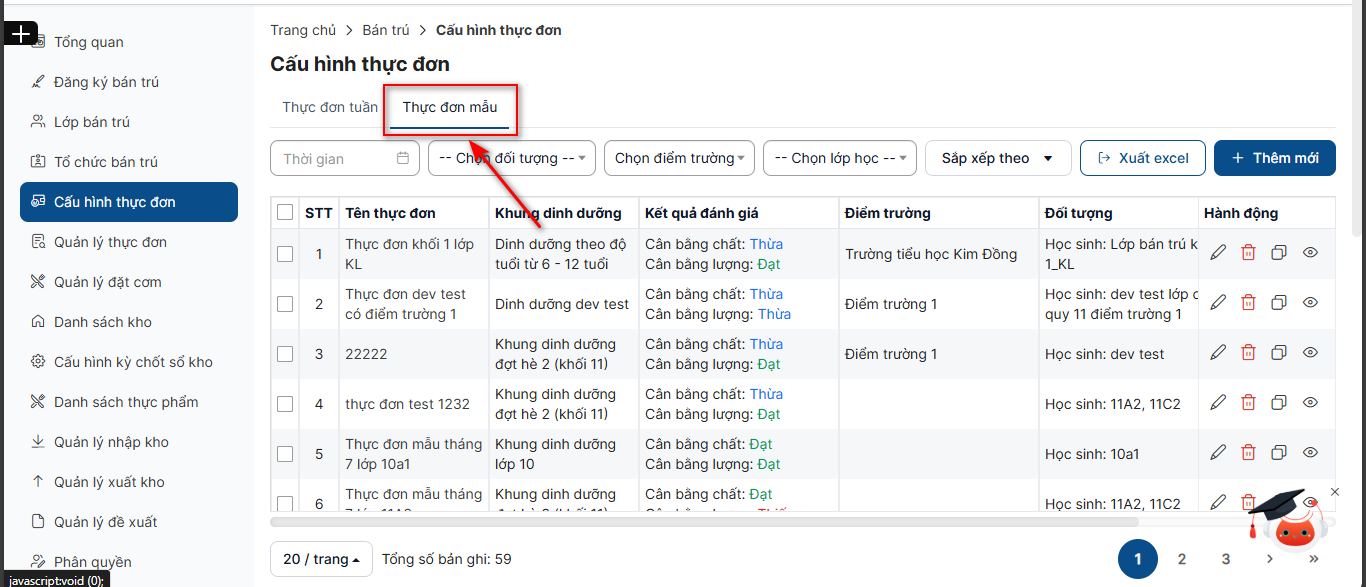The width and height of the screenshot is (1366, 587).
Task: Check the checkbox for row 1
Action: pos(285,254)
